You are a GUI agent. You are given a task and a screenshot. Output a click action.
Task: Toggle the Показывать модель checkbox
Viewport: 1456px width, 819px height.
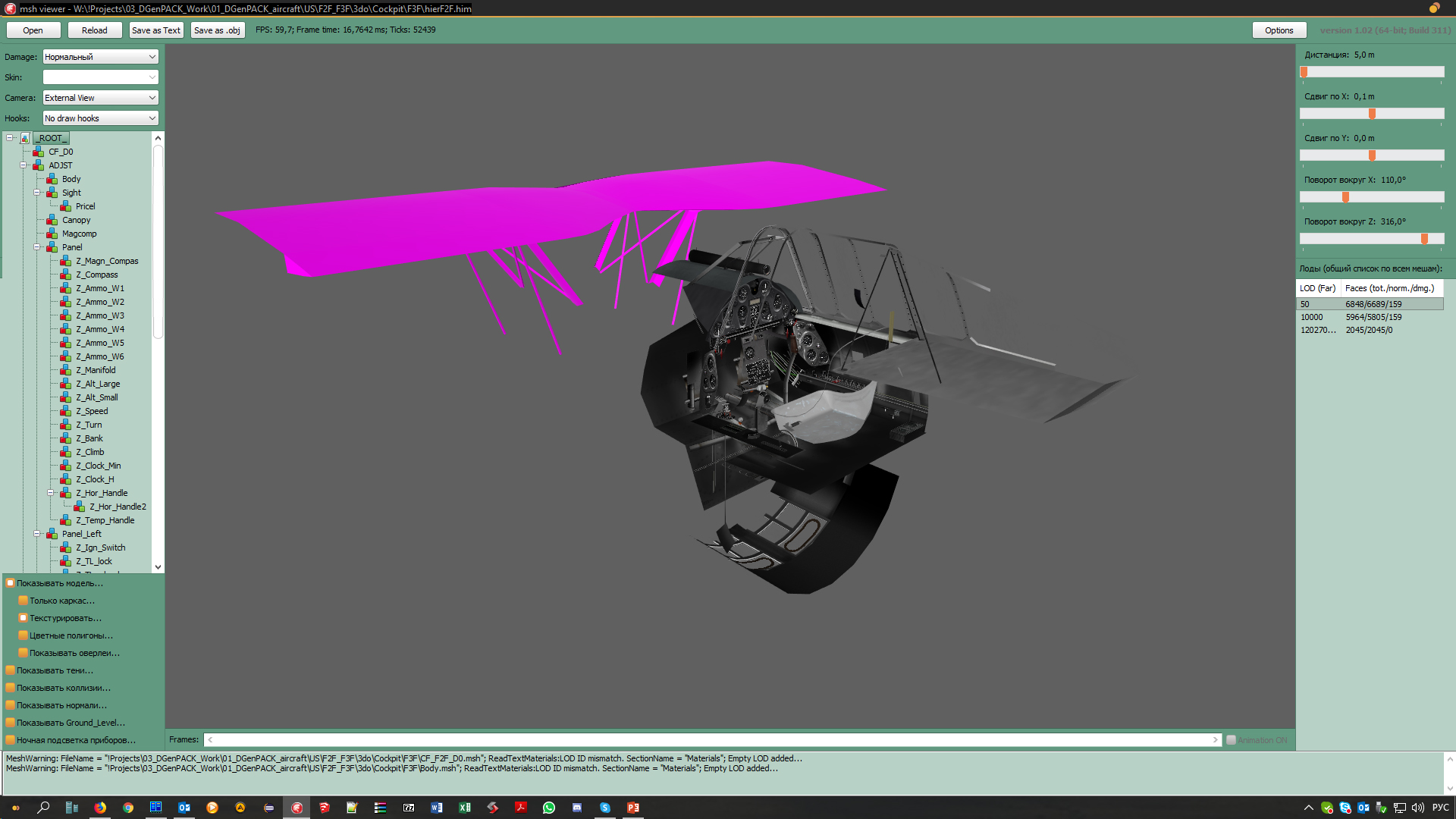click(11, 583)
